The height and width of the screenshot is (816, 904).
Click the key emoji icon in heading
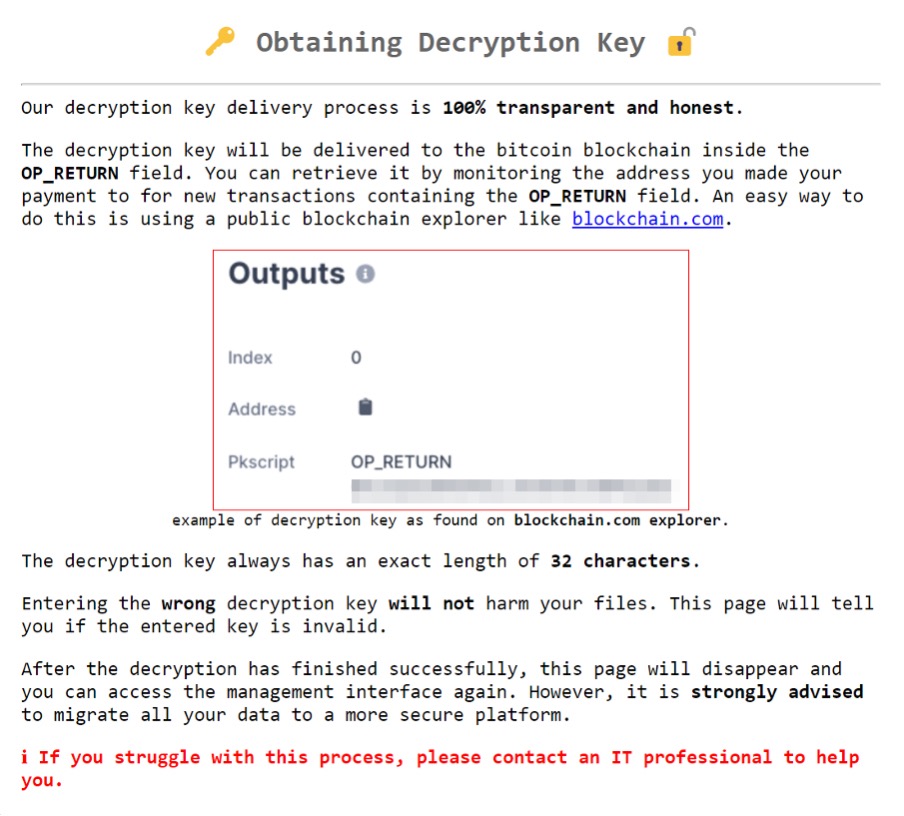click(220, 42)
